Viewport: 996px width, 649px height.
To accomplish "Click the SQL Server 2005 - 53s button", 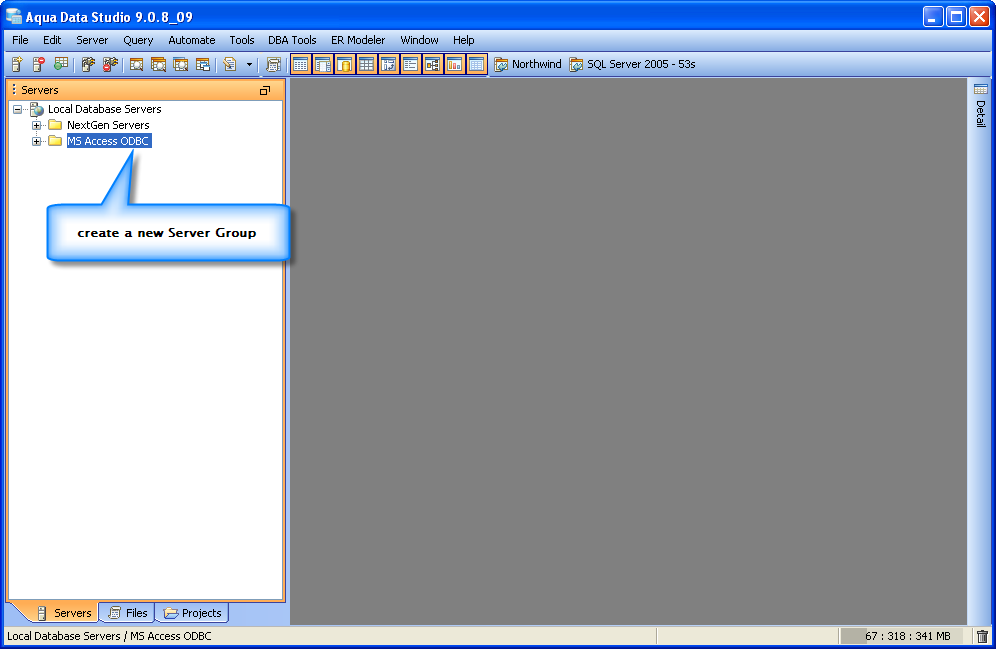I will coord(632,64).
